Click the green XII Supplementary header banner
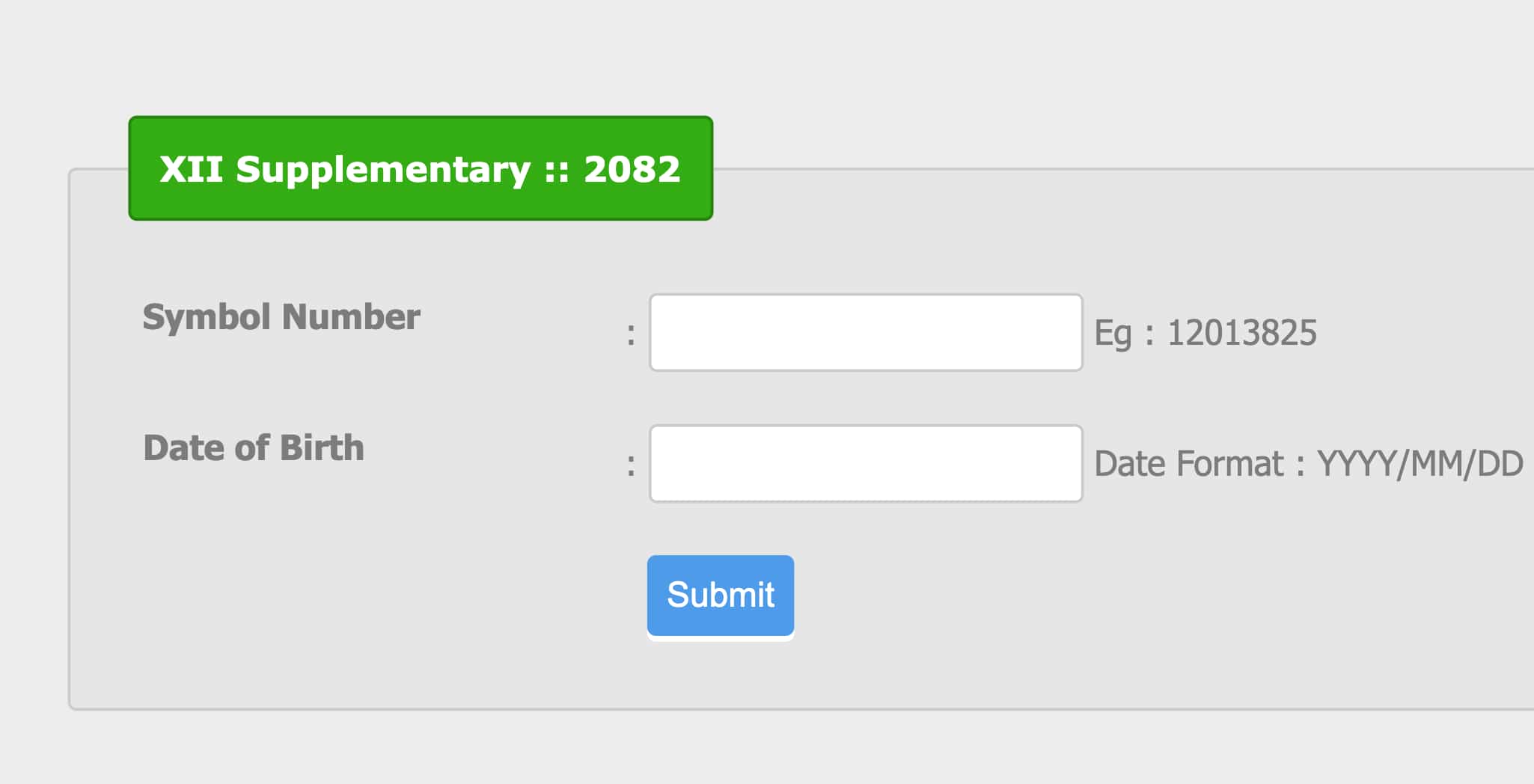Image resolution: width=1534 pixels, height=784 pixels. coord(421,168)
